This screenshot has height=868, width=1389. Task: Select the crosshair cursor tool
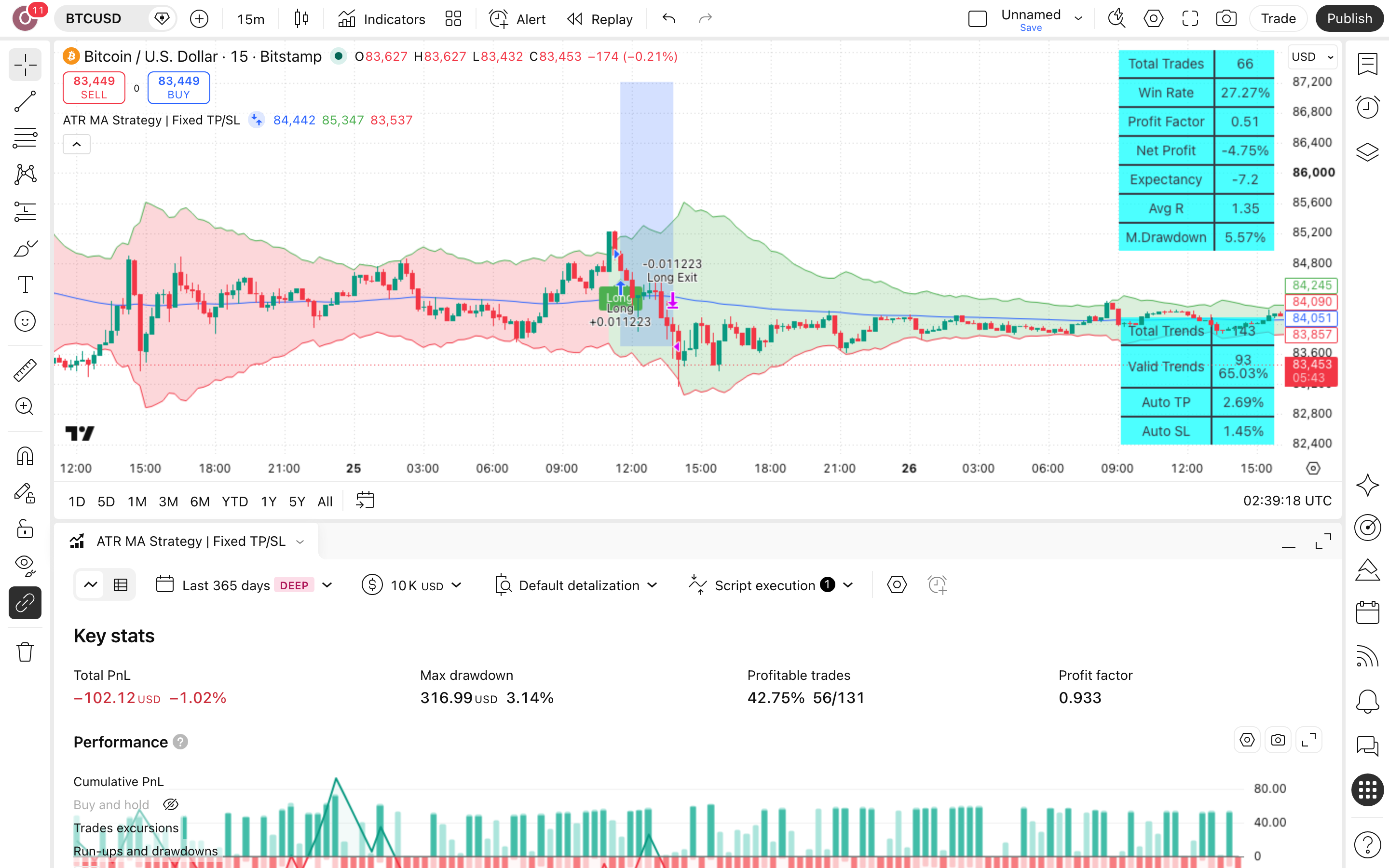[x=25, y=65]
